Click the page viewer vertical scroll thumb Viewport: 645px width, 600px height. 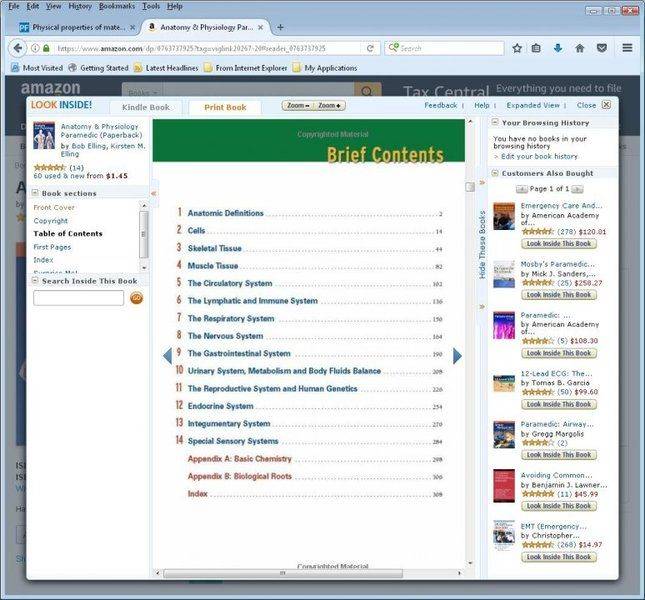point(470,187)
